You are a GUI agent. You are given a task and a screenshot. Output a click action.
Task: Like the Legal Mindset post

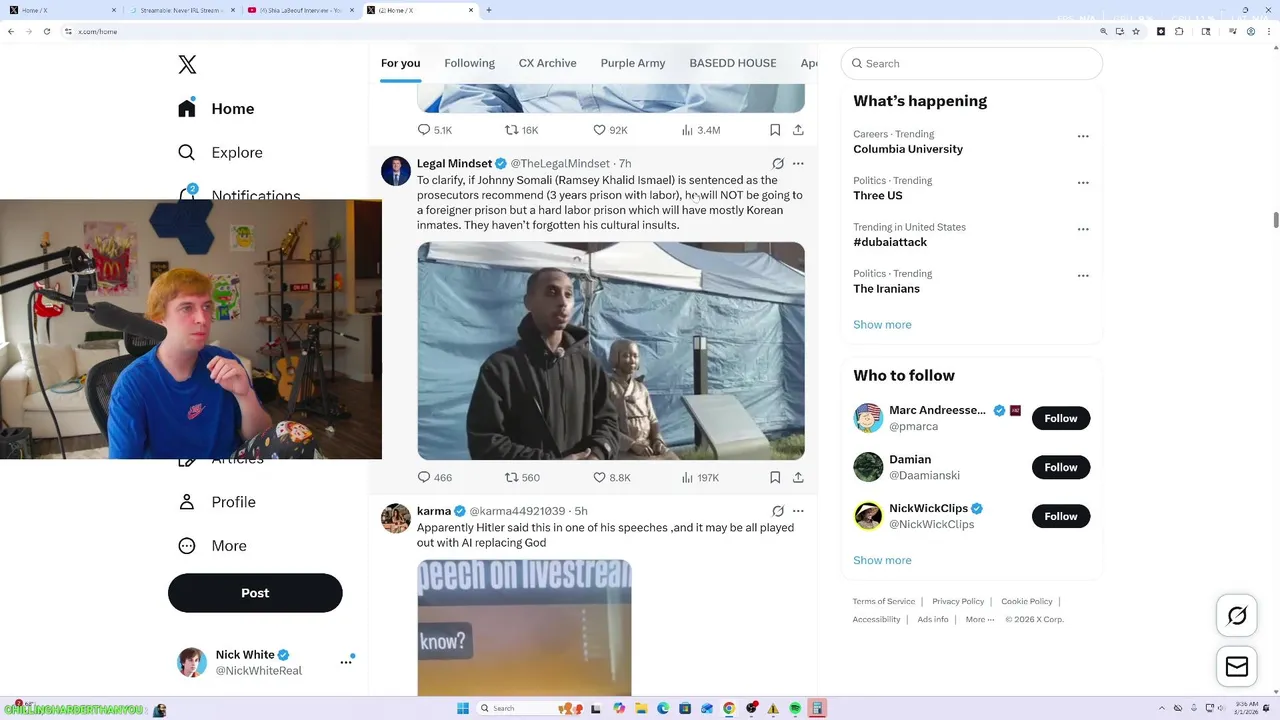[611, 478]
